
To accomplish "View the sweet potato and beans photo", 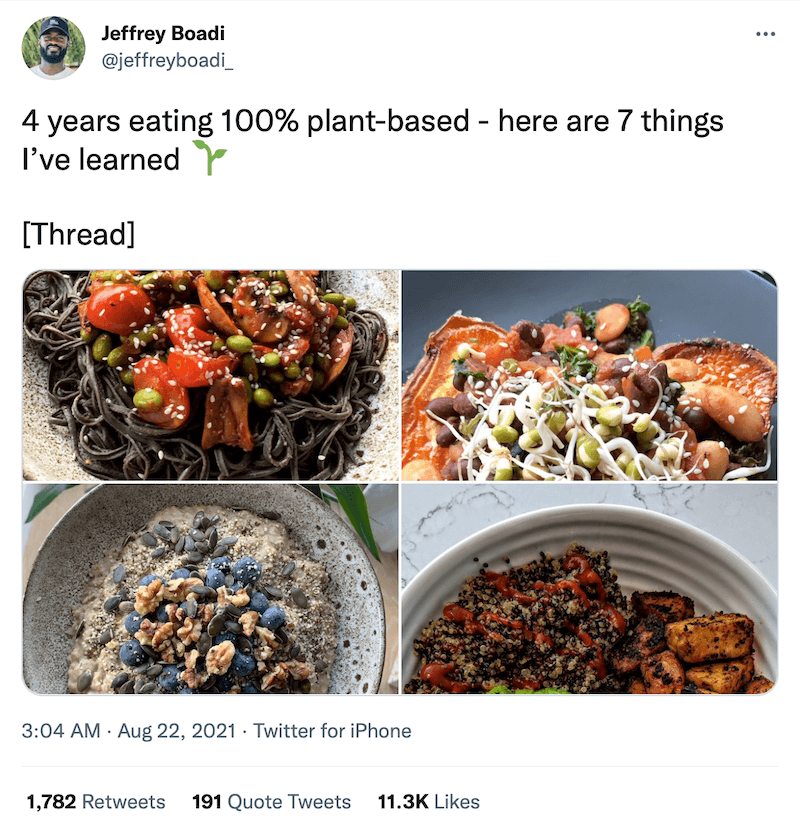I will [589, 375].
